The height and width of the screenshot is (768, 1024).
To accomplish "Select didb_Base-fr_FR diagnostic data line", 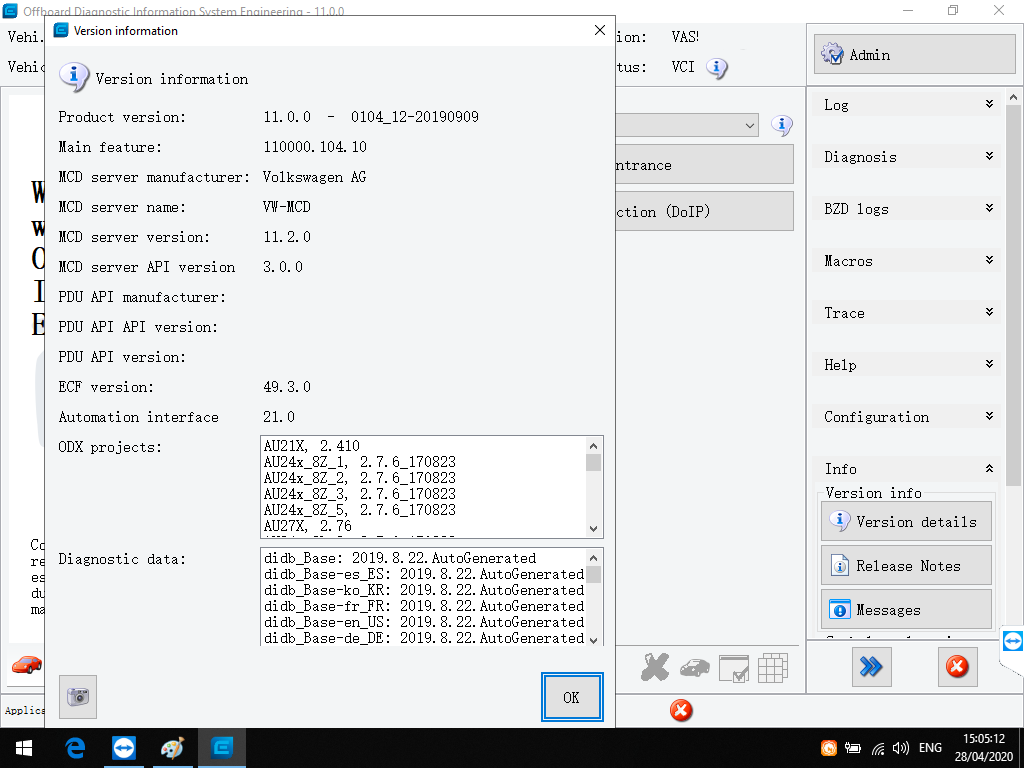I will pyautogui.click(x=424, y=606).
